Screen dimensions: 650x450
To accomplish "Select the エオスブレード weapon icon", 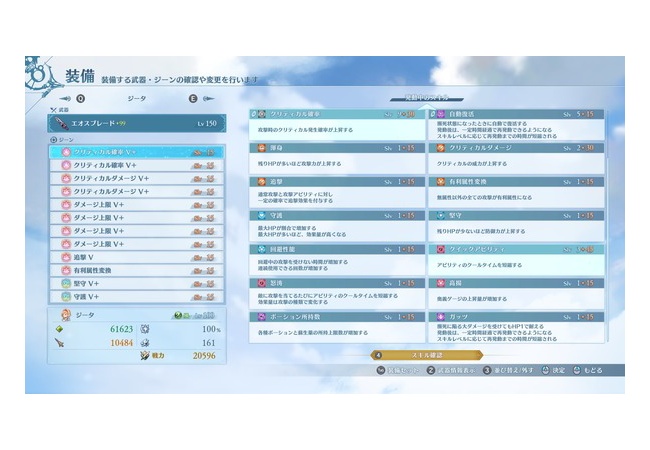I will (61, 123).
